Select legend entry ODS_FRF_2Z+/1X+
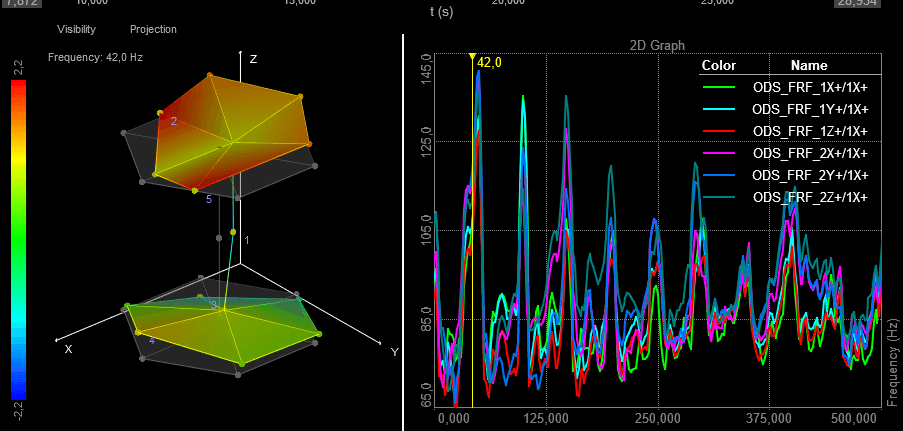Viewport: 903px width, 431px height. tap(810, 197)
